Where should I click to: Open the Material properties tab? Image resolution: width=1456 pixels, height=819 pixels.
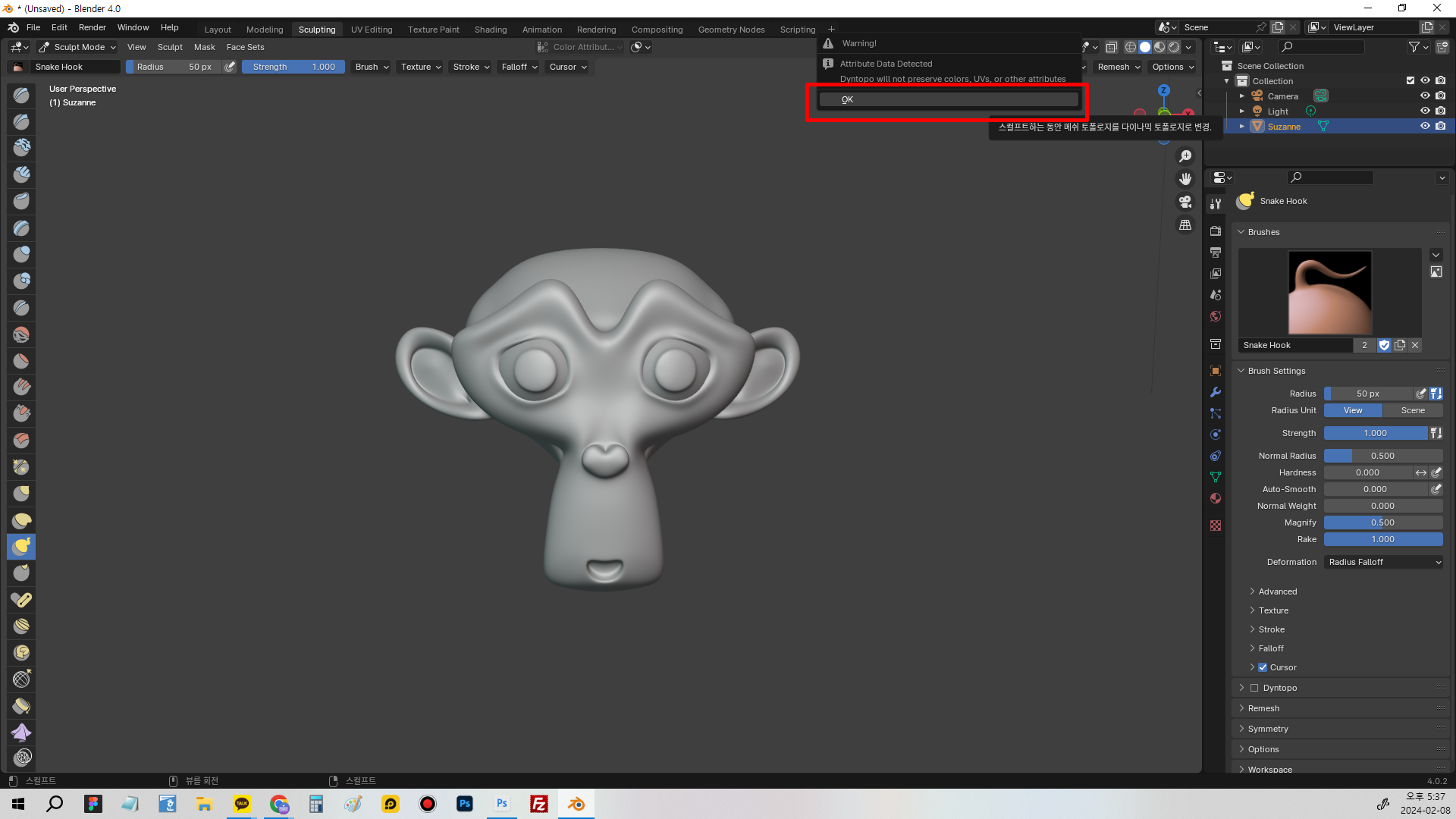click(1216, 498)
